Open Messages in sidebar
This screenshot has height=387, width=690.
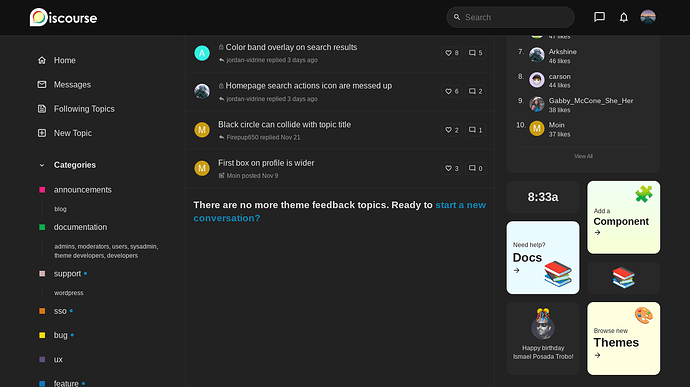click(72, 85)
